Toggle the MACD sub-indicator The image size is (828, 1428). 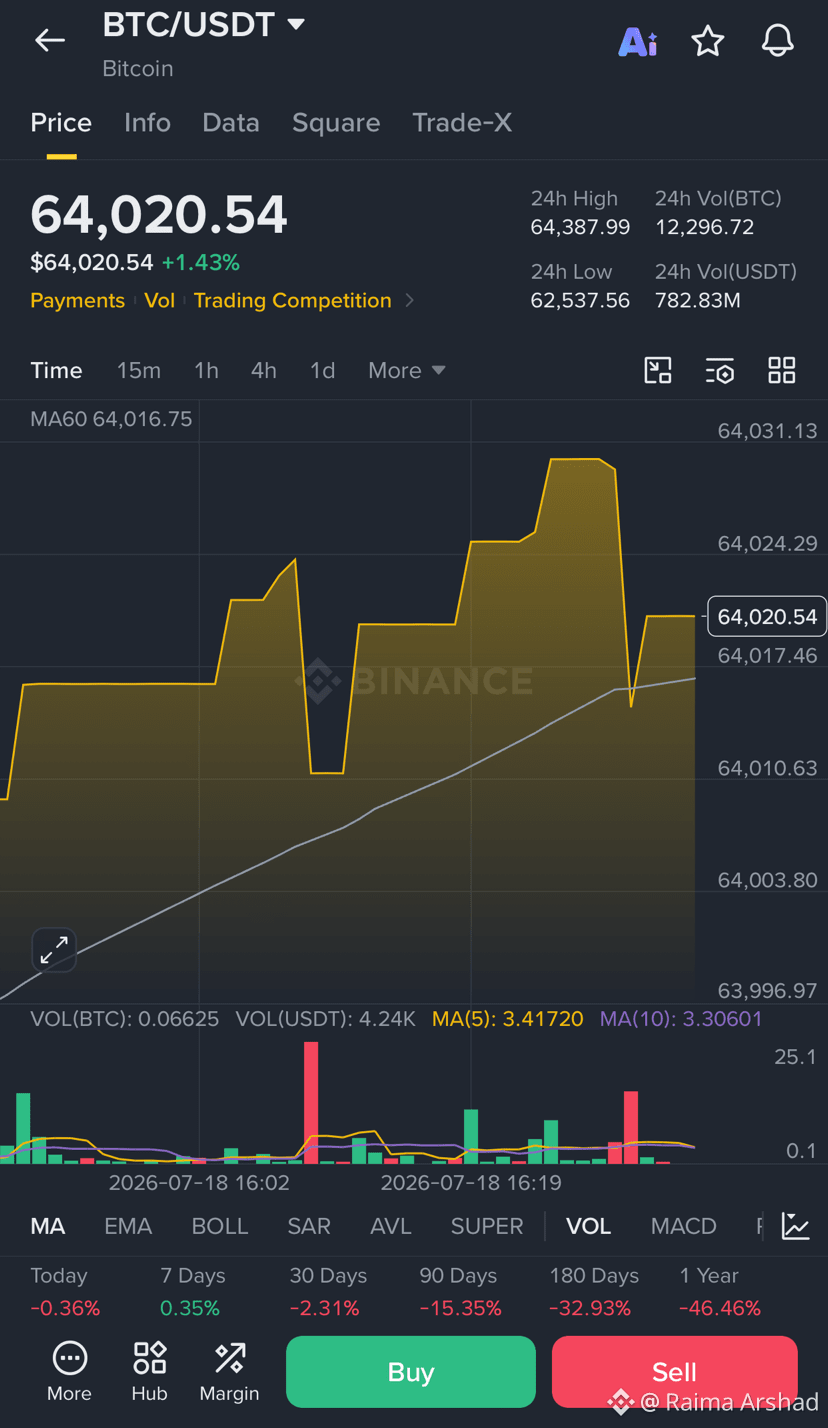pos(684,1226)
